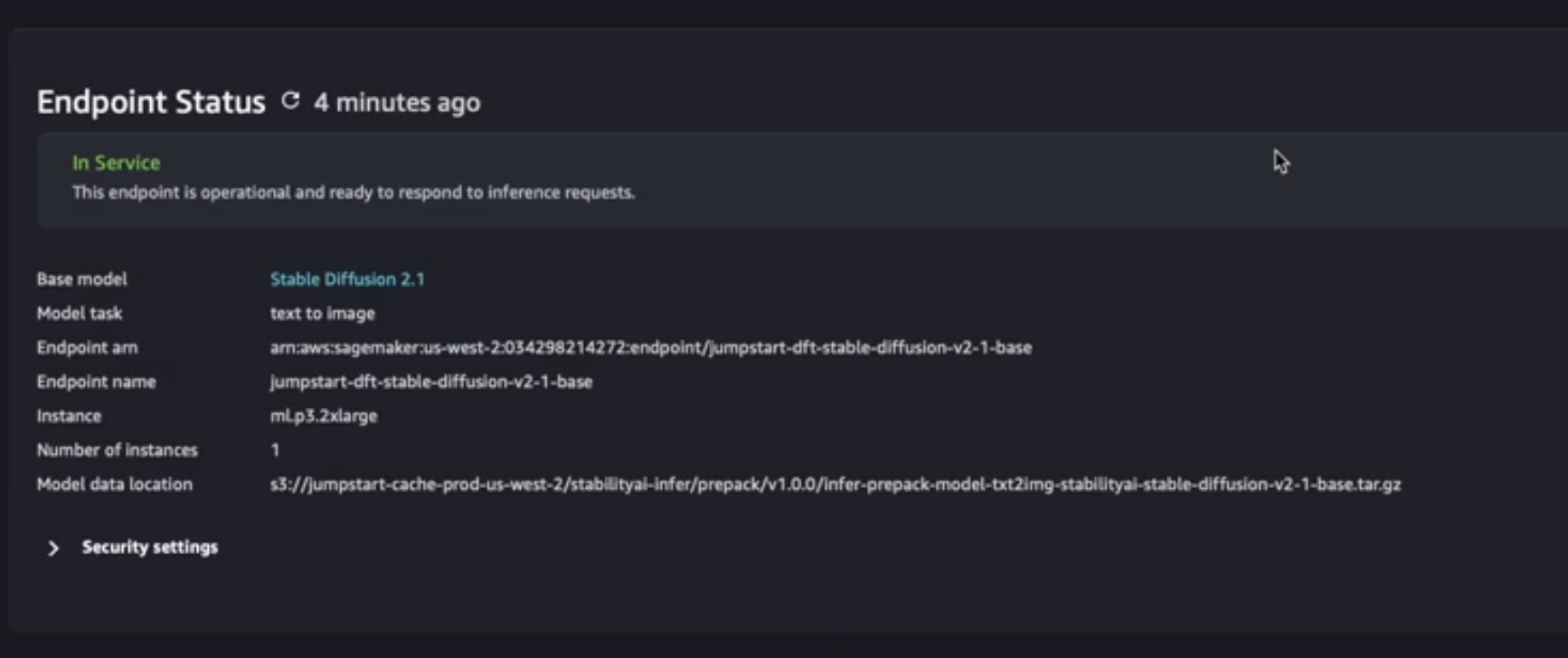The image size is (1568, 658).
Task: Click the jumpstart-dft-stable-diffusion-v2-1-base endpoint name
Action: [x=431, y=381]
